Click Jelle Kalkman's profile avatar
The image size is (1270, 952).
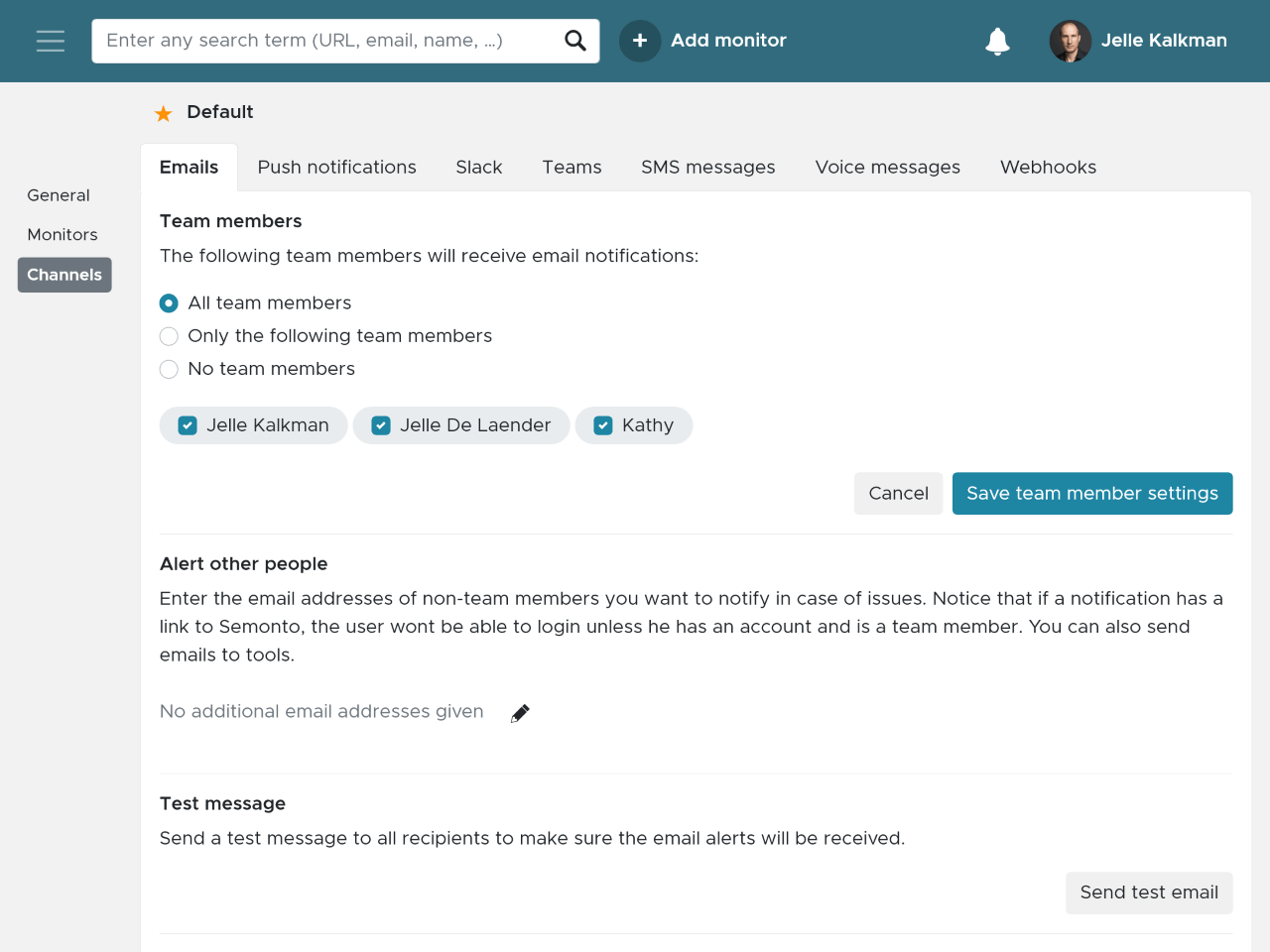point(1071,41)
